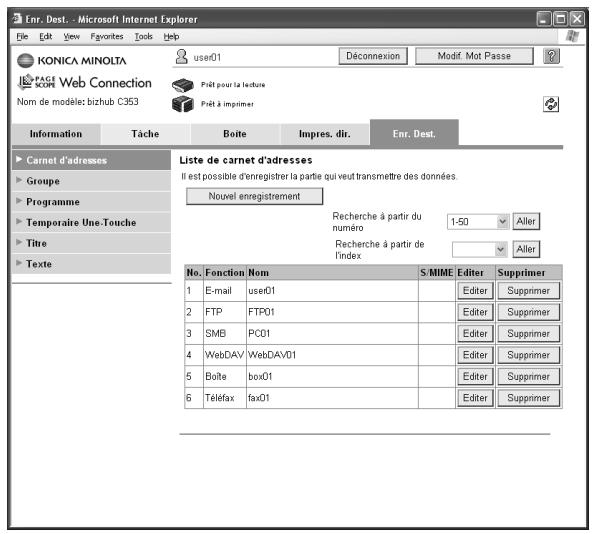This screenshot has width=595, height=534.
Task: Edit the PC01 SMB entry
Action: point(475,334)
